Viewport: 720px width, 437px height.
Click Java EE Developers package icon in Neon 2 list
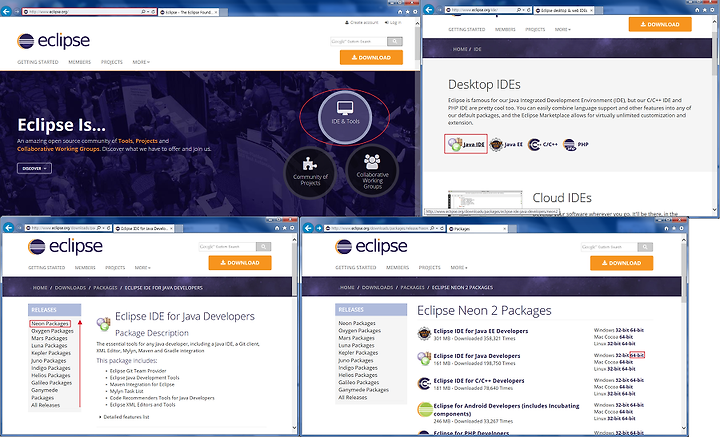[x=424, y=334]
